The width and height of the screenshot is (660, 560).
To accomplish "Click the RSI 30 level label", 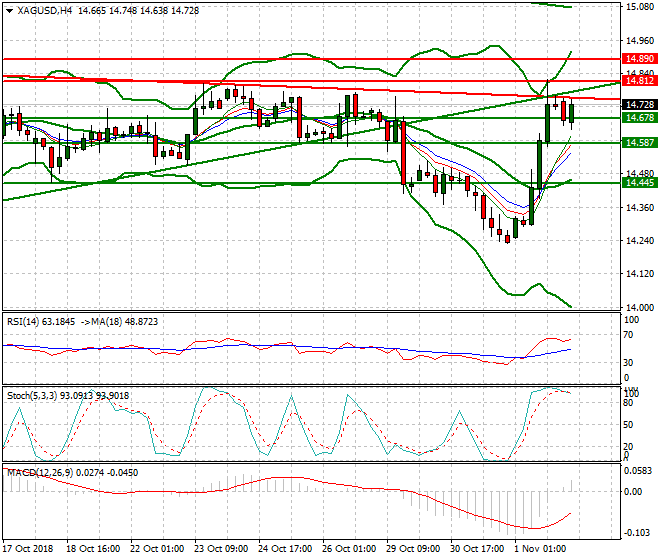I will point(628,363).
